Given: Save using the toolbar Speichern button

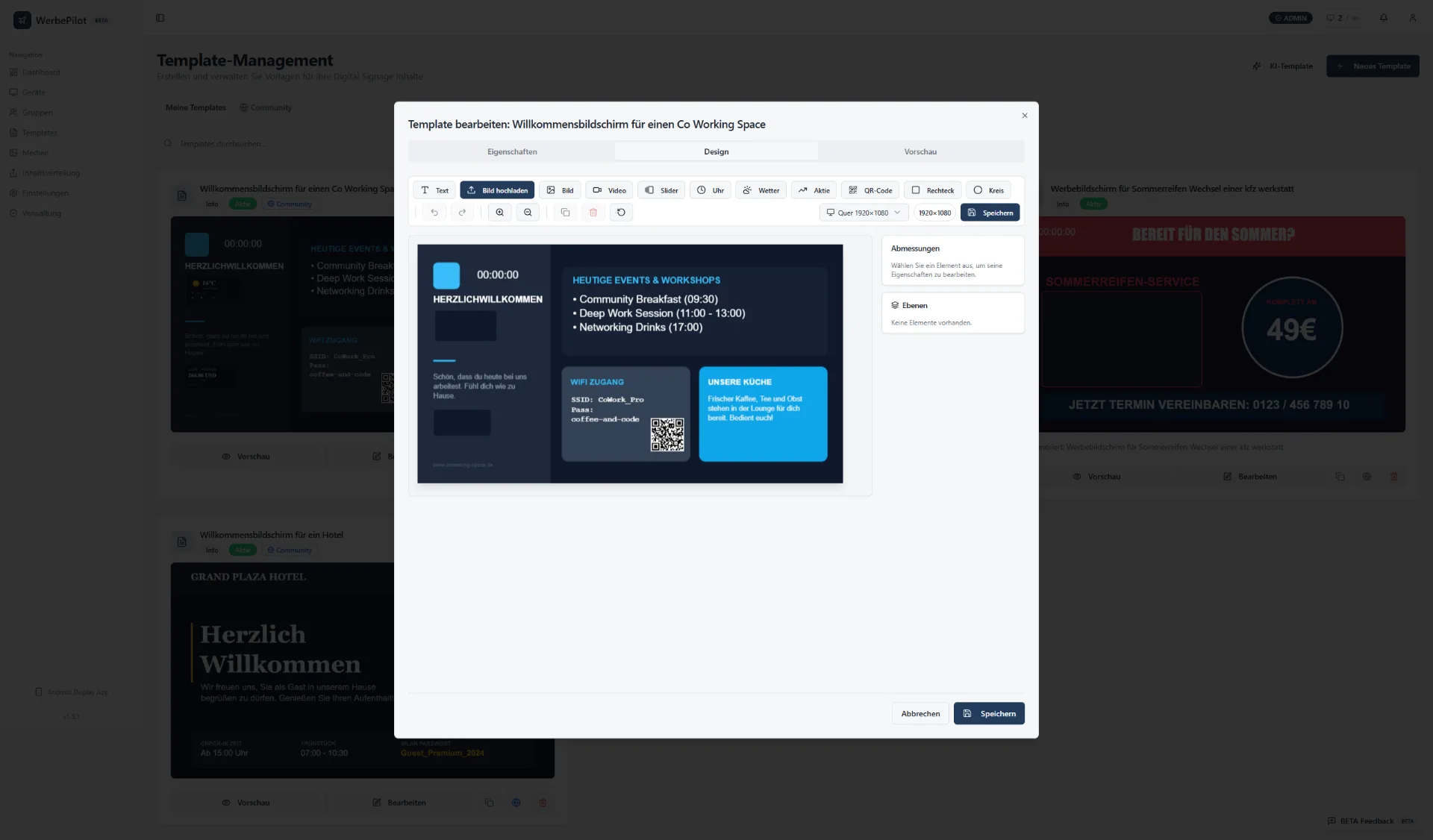Looking at the screenshot, I should (990, 213).
